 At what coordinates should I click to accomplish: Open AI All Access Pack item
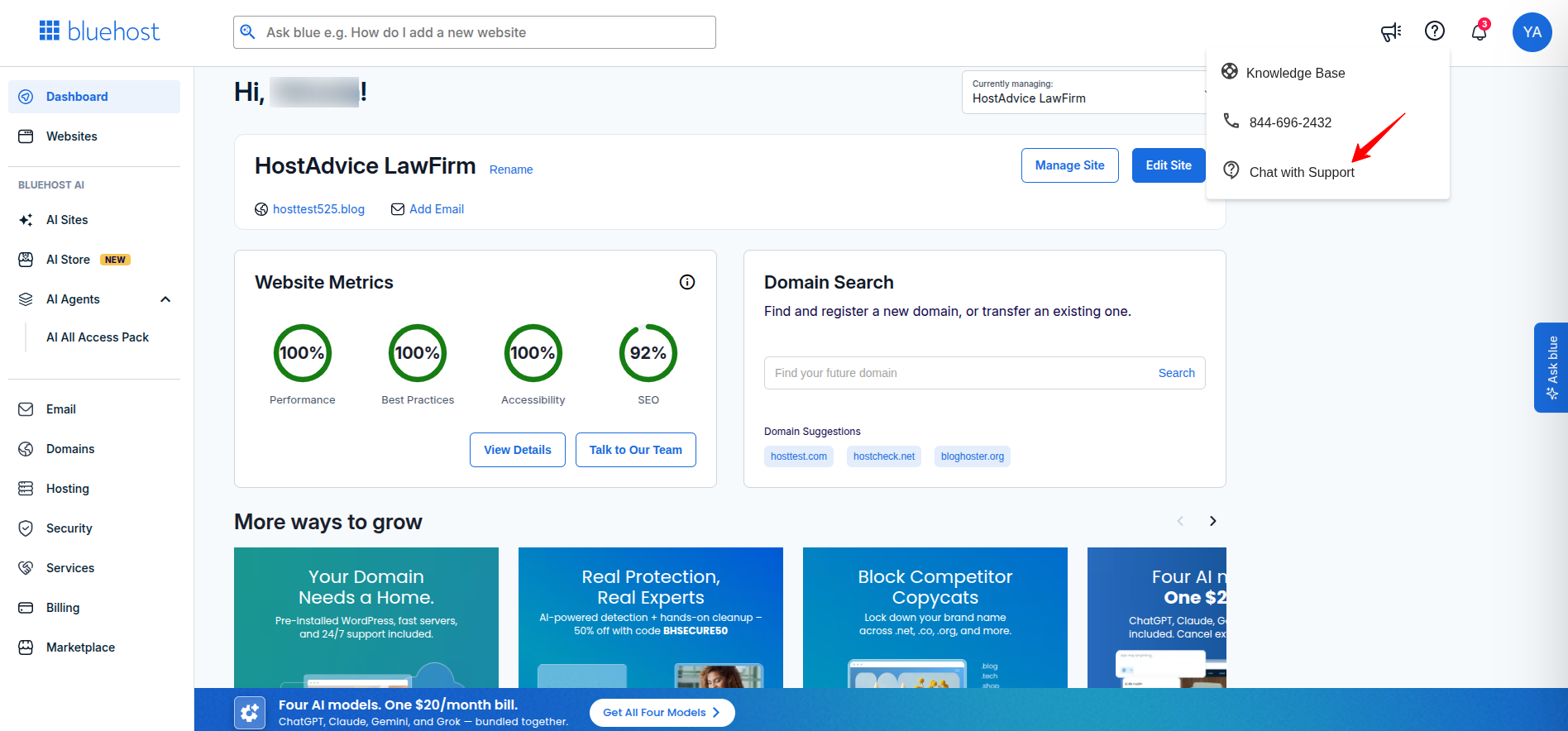pyautogui.click(x=98, y=337)
